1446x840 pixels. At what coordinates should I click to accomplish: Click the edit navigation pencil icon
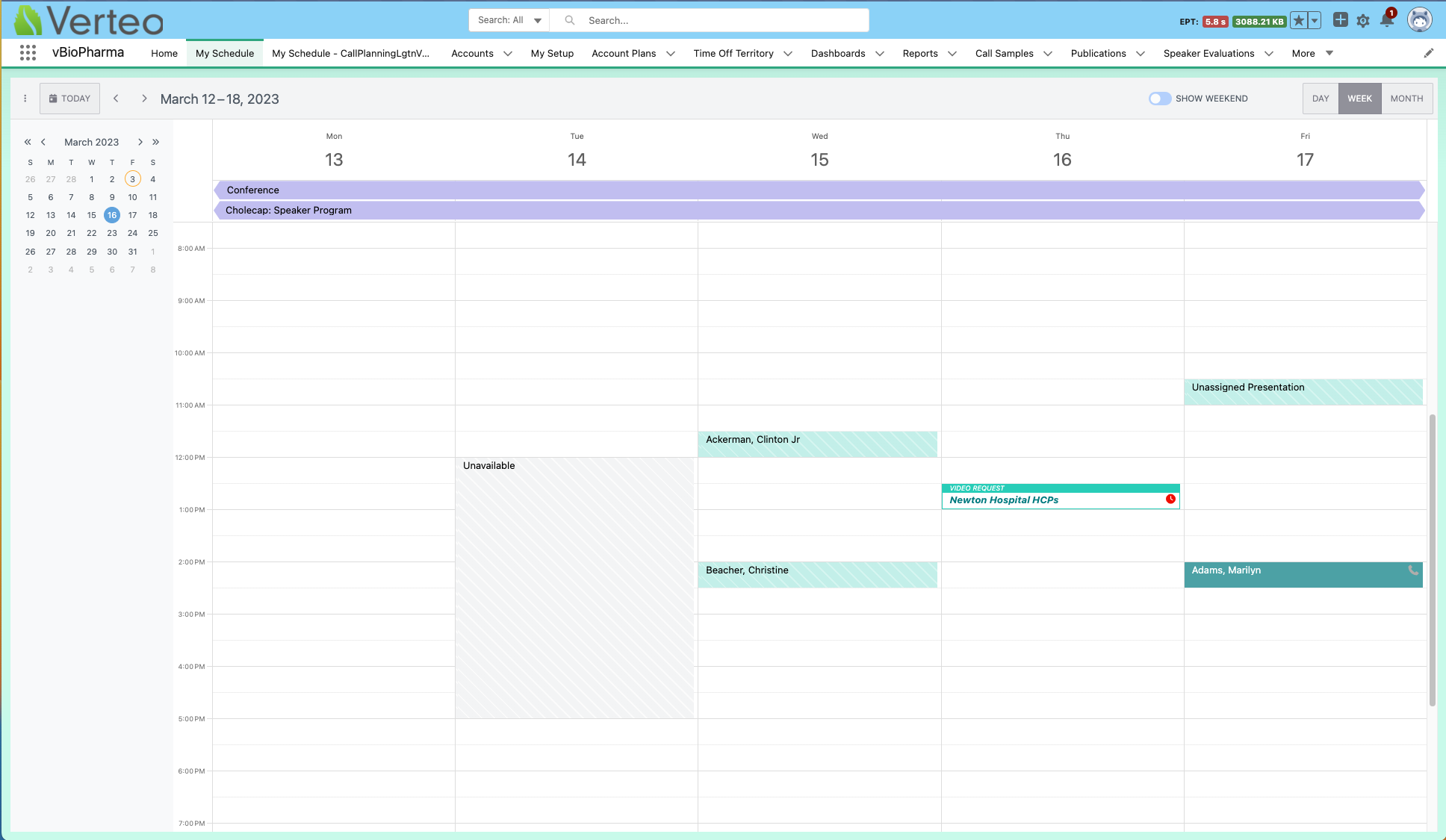[x=1428, y=53]
